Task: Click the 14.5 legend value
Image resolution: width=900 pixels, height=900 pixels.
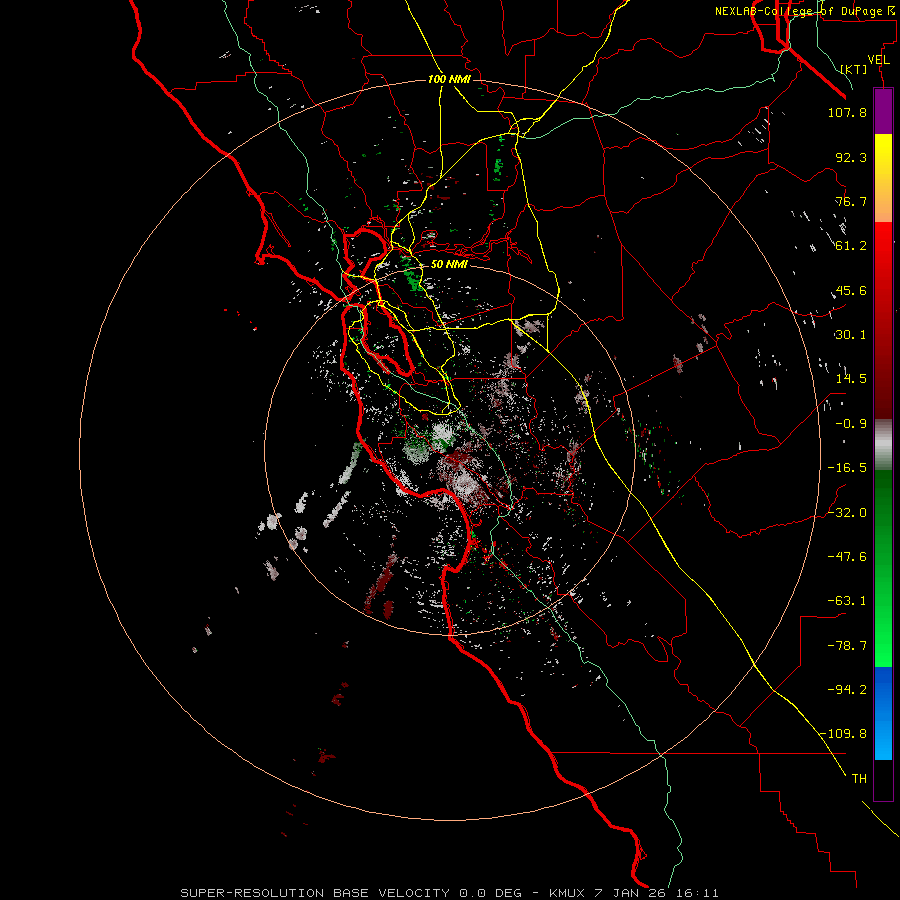Action: point(851,379)
